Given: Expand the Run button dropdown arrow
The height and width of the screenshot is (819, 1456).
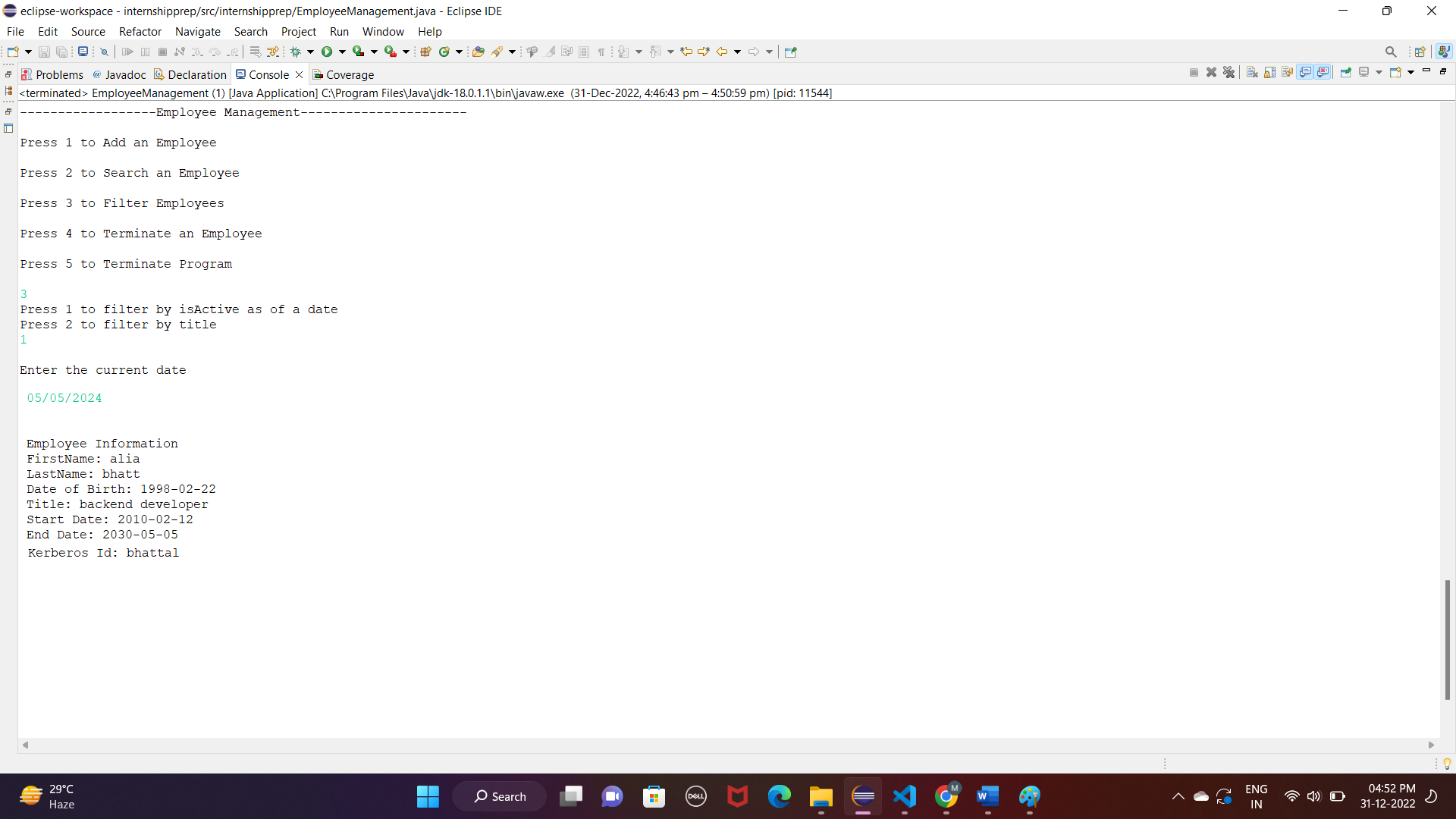Looking at the screenshot, I should click(342, 52).
